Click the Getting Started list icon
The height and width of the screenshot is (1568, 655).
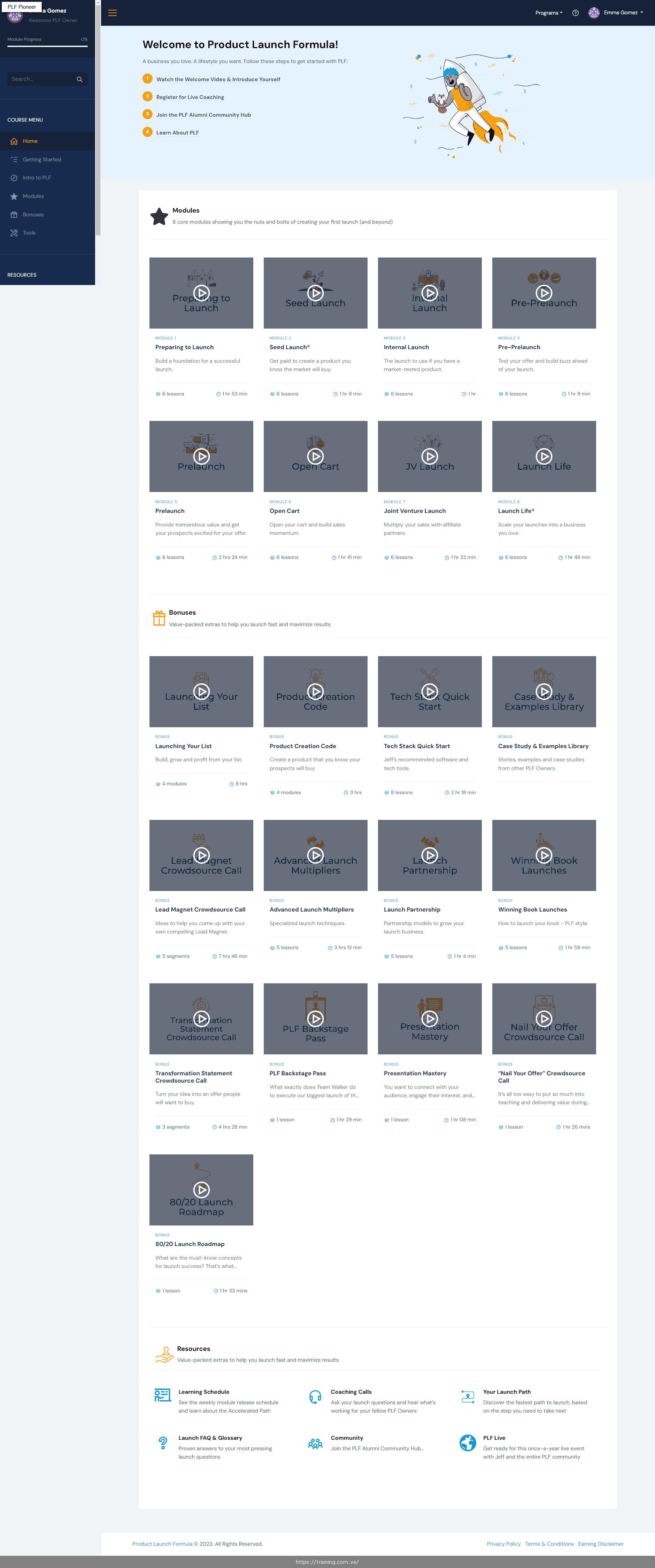tap(14, 160)
